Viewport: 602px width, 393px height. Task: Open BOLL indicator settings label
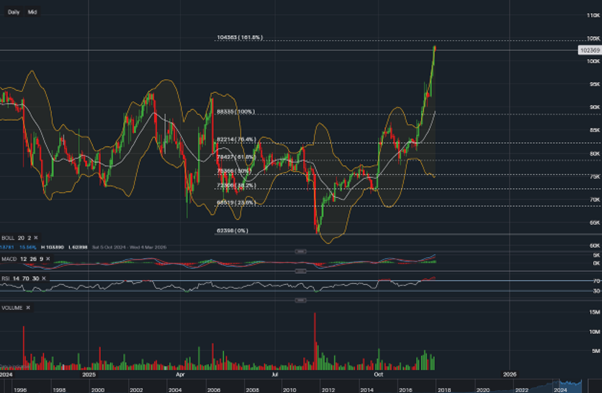pyautogui.click(x=8, y=238)
